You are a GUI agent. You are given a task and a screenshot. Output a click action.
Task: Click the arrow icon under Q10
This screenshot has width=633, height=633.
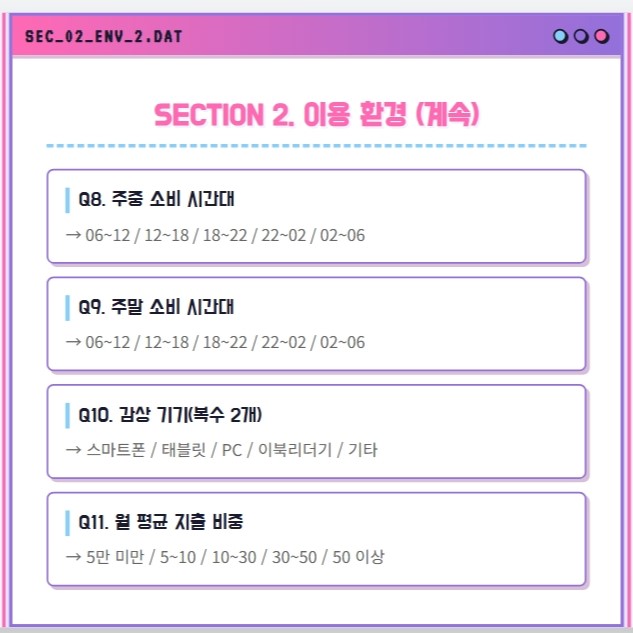point(73,449)
